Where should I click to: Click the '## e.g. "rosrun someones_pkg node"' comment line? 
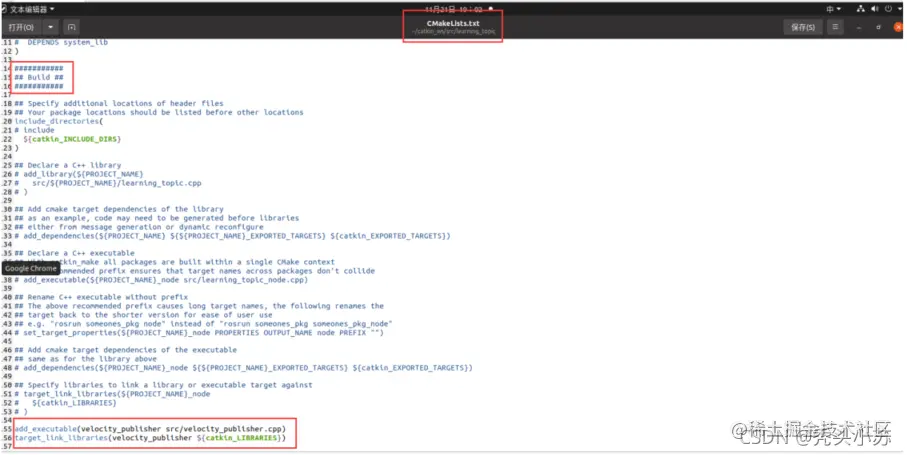click(203, 324)
